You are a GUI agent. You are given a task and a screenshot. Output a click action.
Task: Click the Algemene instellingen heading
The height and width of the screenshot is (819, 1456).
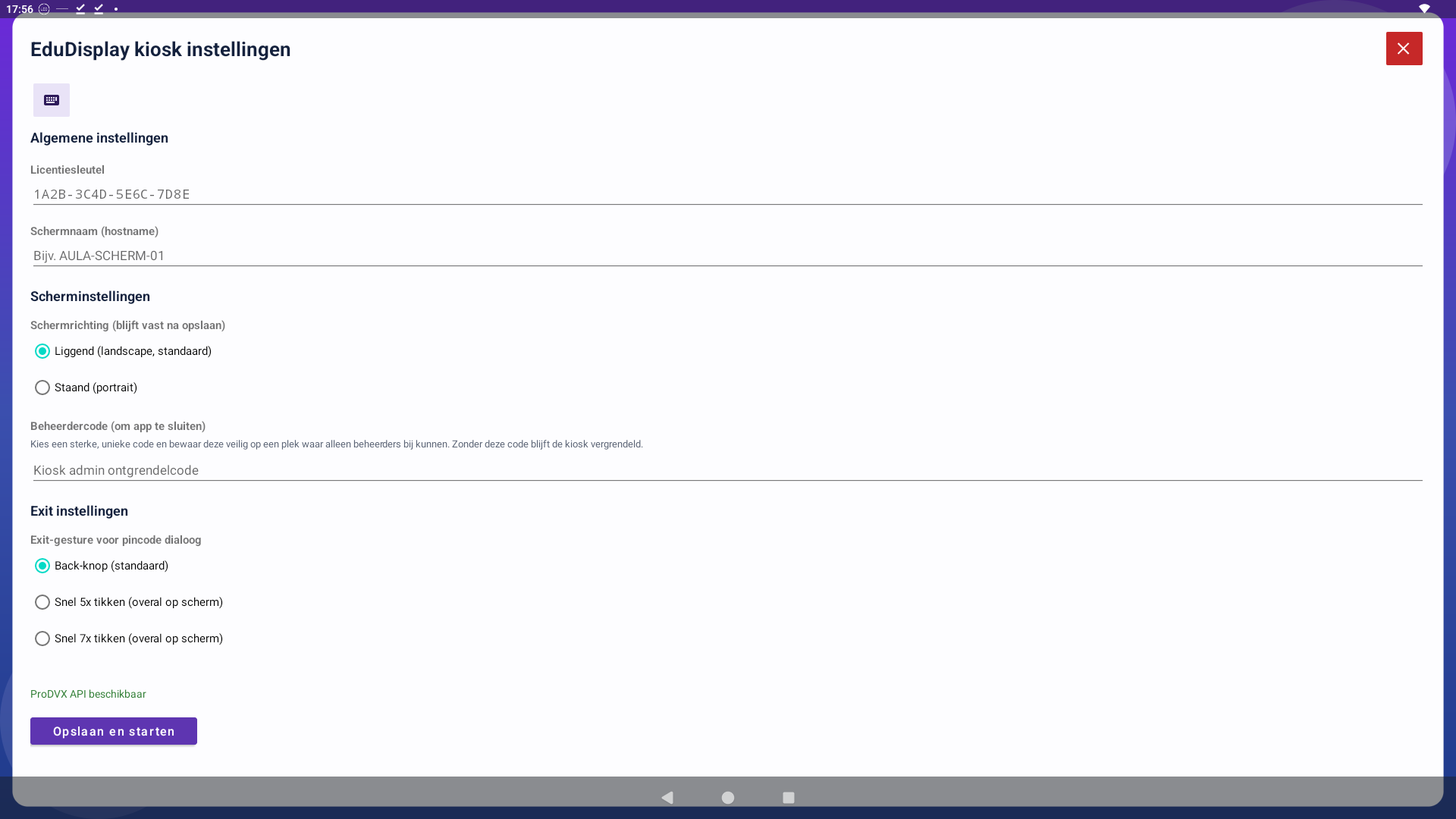tap(99, 138)
